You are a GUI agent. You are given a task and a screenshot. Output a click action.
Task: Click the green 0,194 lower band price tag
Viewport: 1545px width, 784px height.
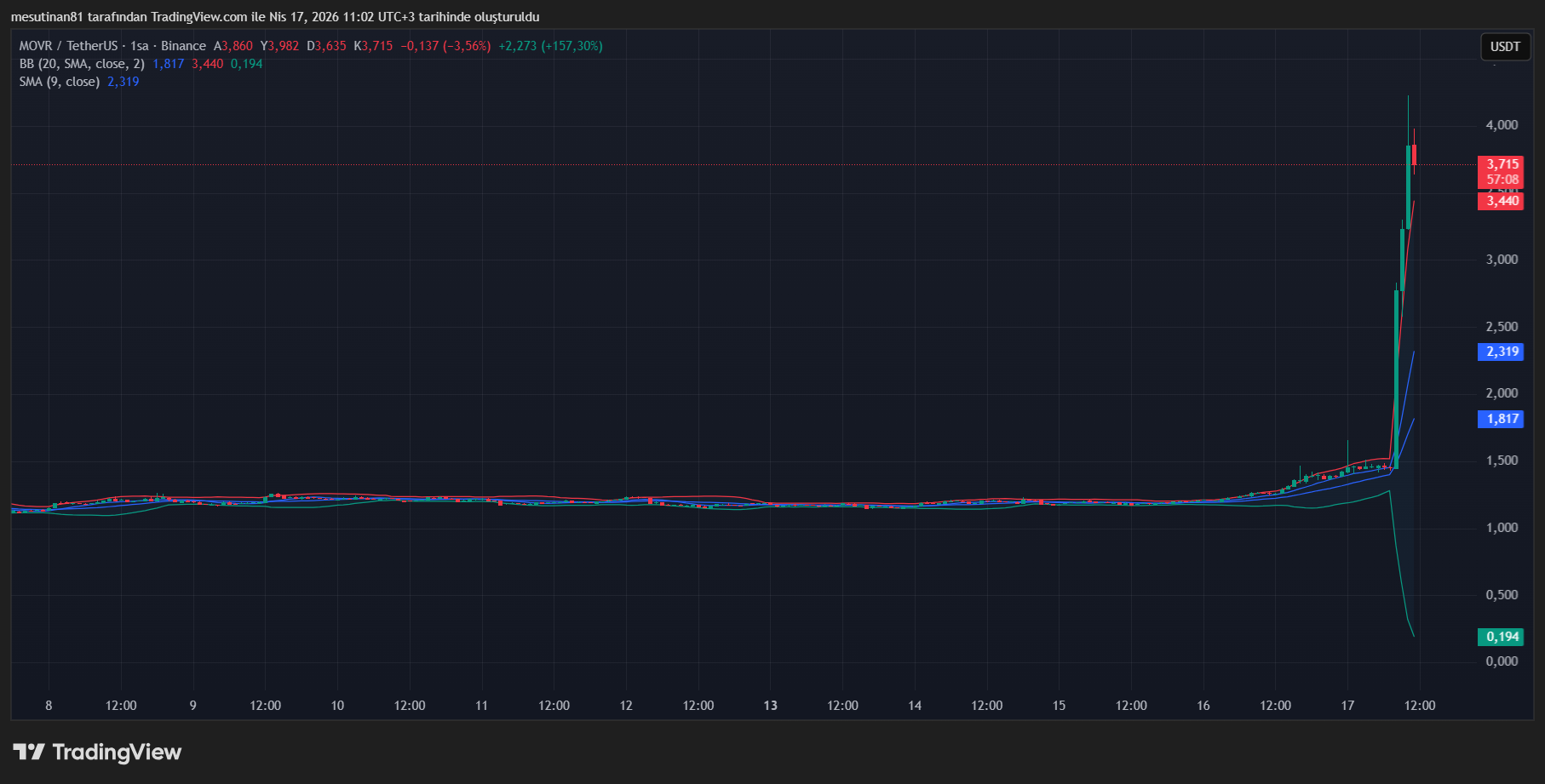pyautogui.click(x=1502, y=637)
